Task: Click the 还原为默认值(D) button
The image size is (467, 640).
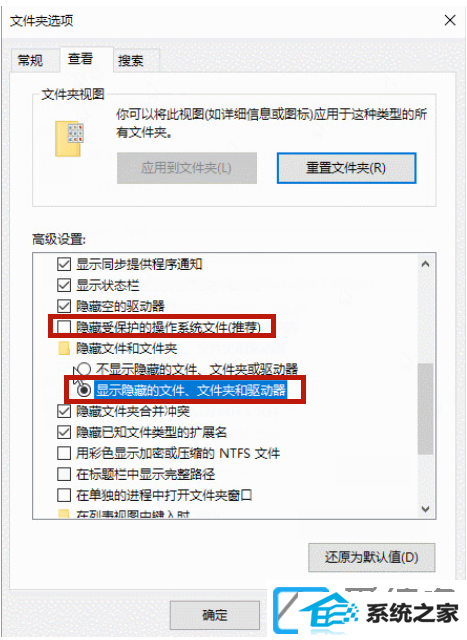Action: pos(371,557)
